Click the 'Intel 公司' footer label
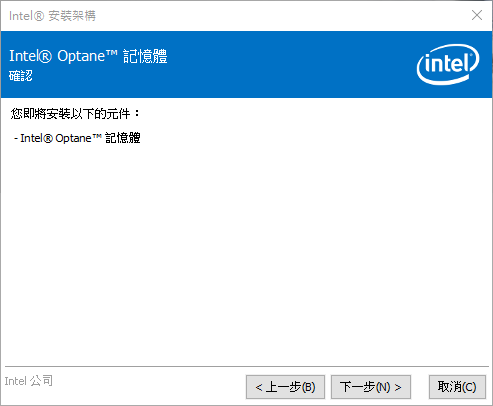This screenshot has width=493, height=406. pos(29,381)
